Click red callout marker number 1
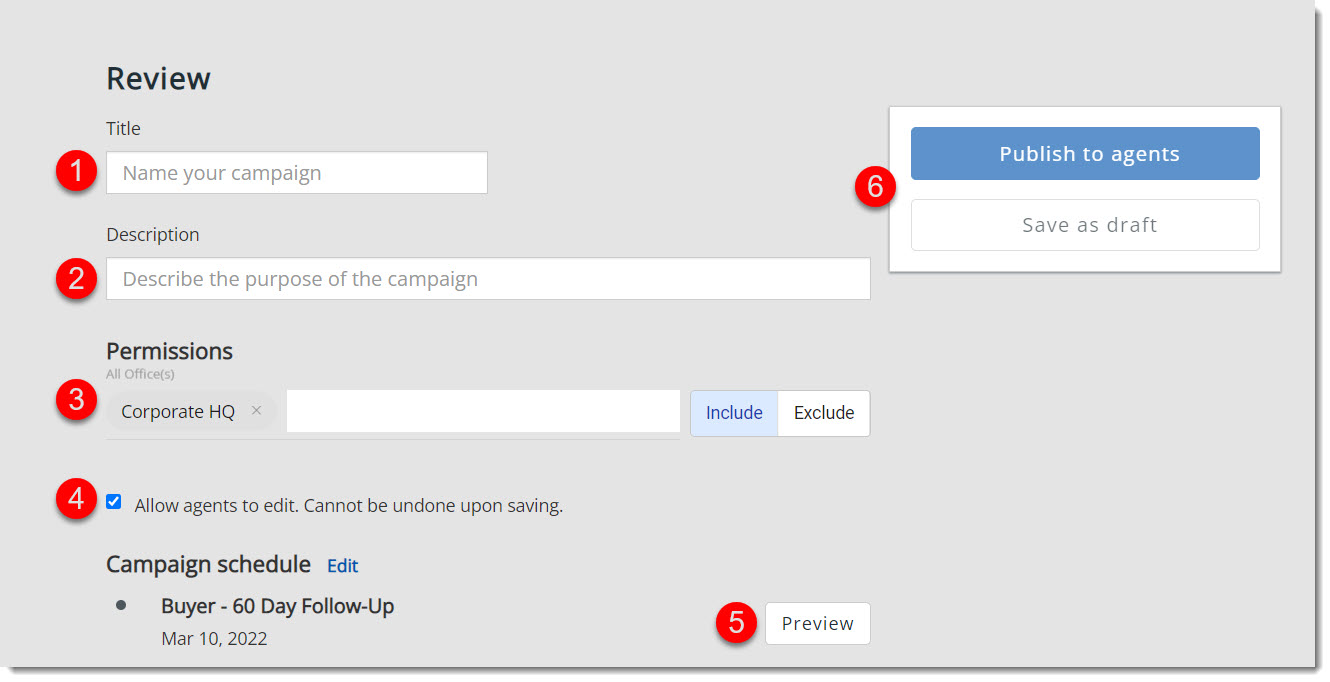The image size is (1330, 682). (76, 173)
